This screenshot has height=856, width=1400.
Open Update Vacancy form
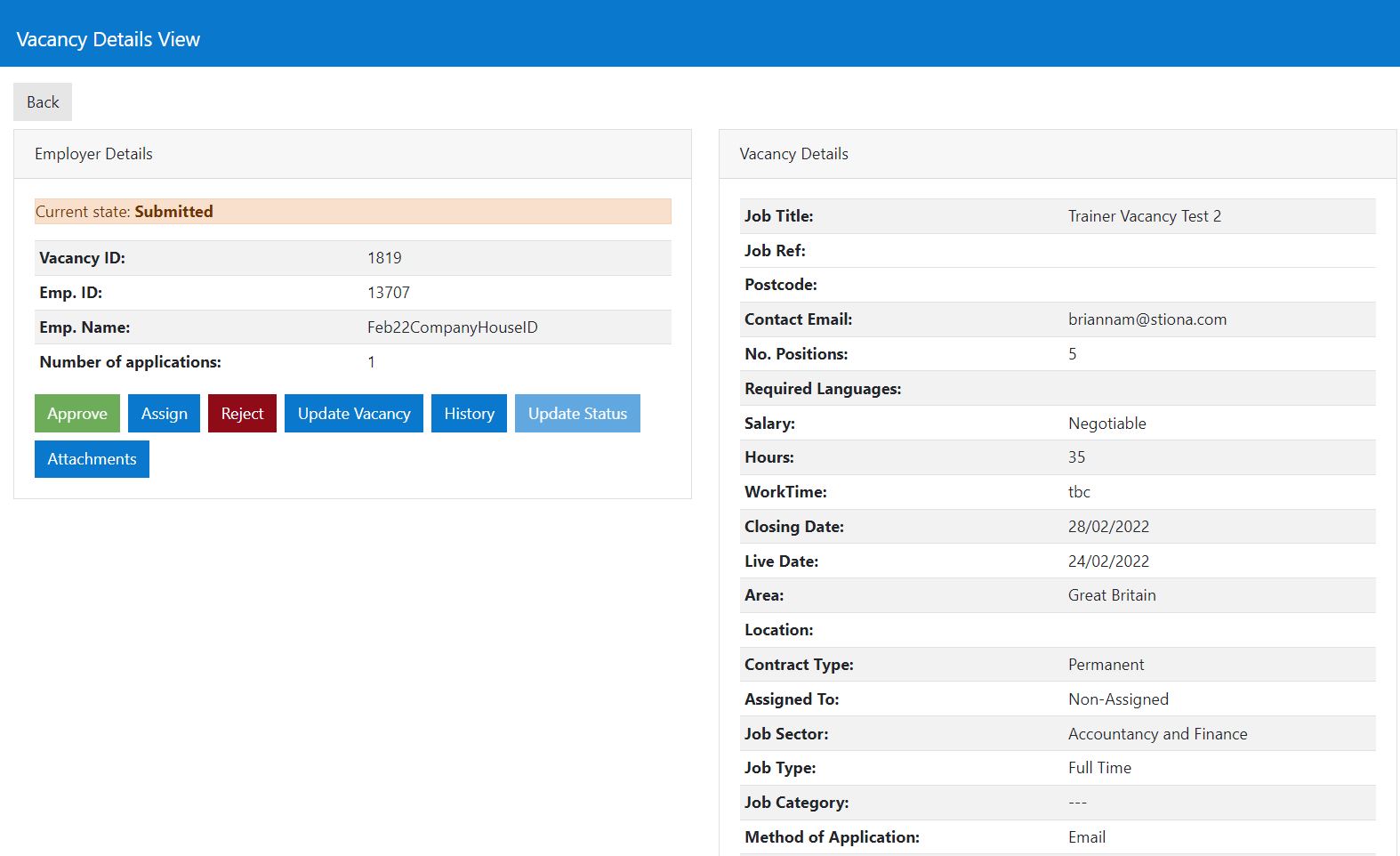tap(354, 414)
